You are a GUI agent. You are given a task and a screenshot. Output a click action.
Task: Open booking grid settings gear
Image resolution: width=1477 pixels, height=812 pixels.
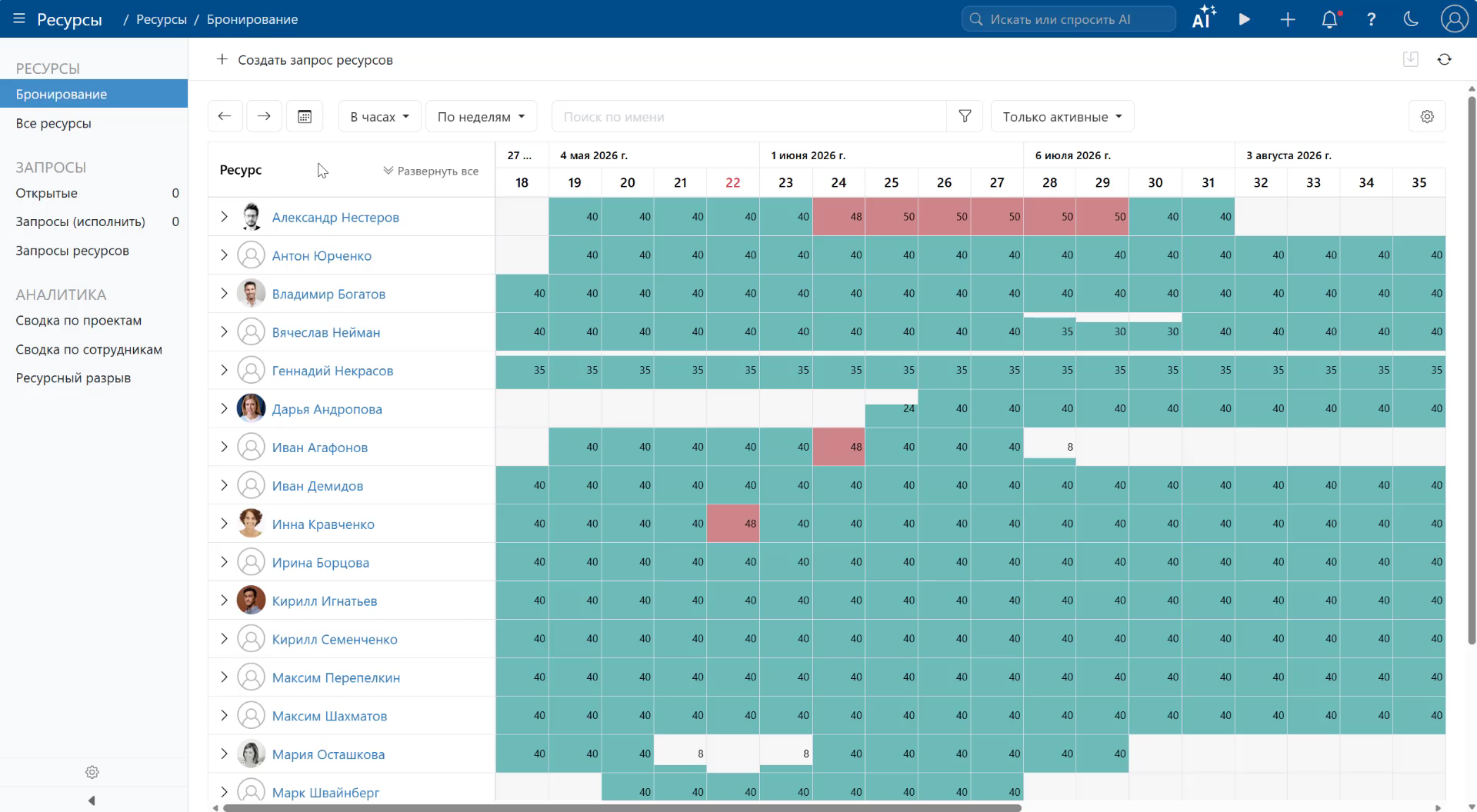1427,117
